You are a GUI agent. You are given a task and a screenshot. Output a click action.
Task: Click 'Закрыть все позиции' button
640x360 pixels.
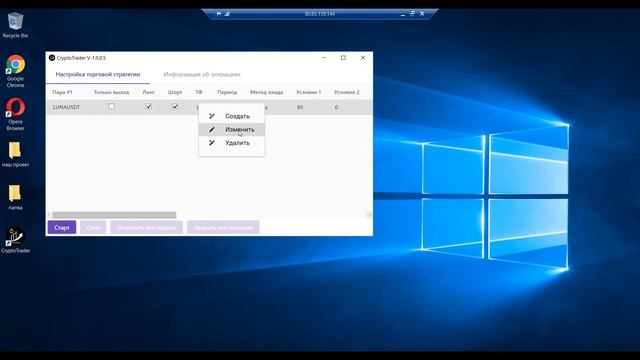click(223, 227)
